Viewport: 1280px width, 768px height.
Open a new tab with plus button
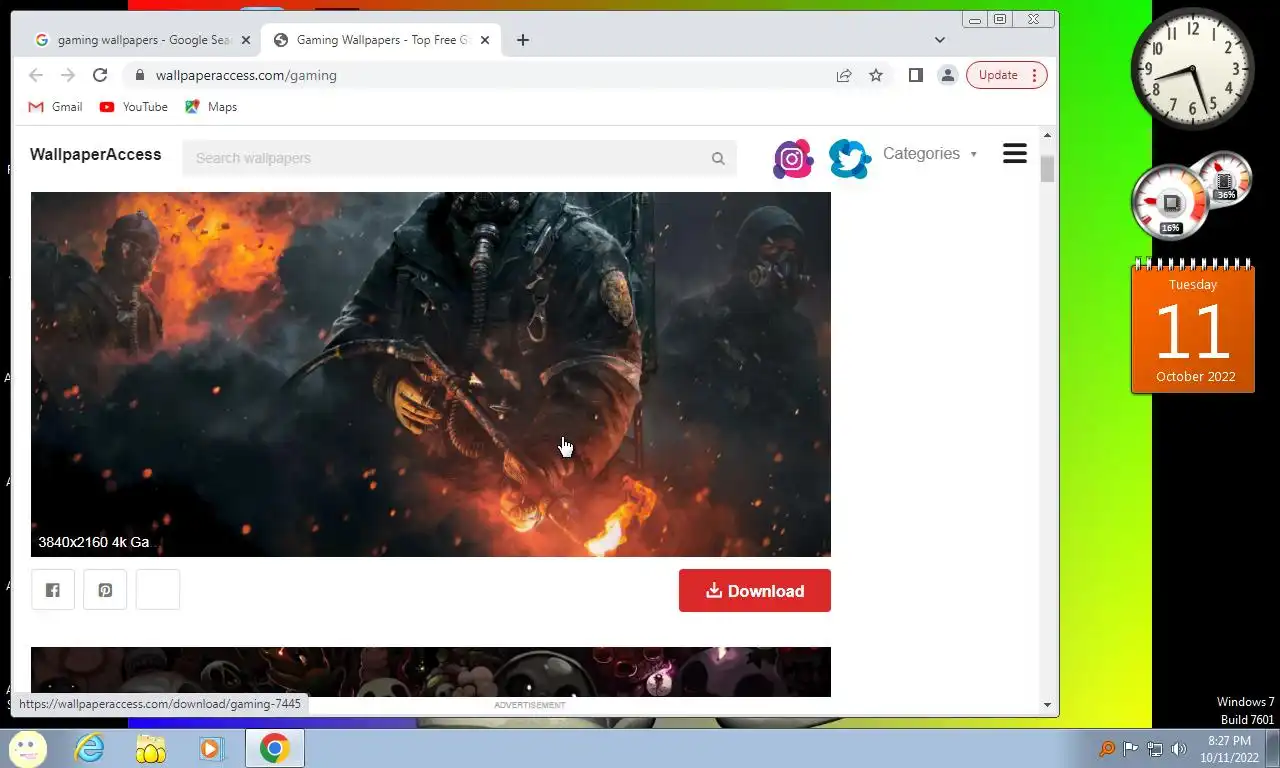(523, 40)
